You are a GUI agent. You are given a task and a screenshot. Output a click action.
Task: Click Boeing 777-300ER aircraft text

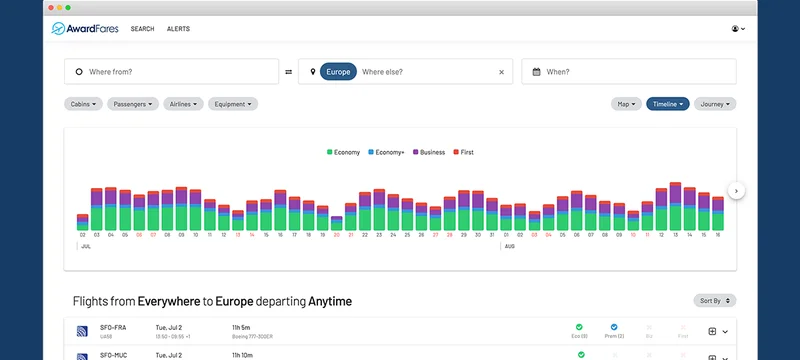(x=252, y=337)
